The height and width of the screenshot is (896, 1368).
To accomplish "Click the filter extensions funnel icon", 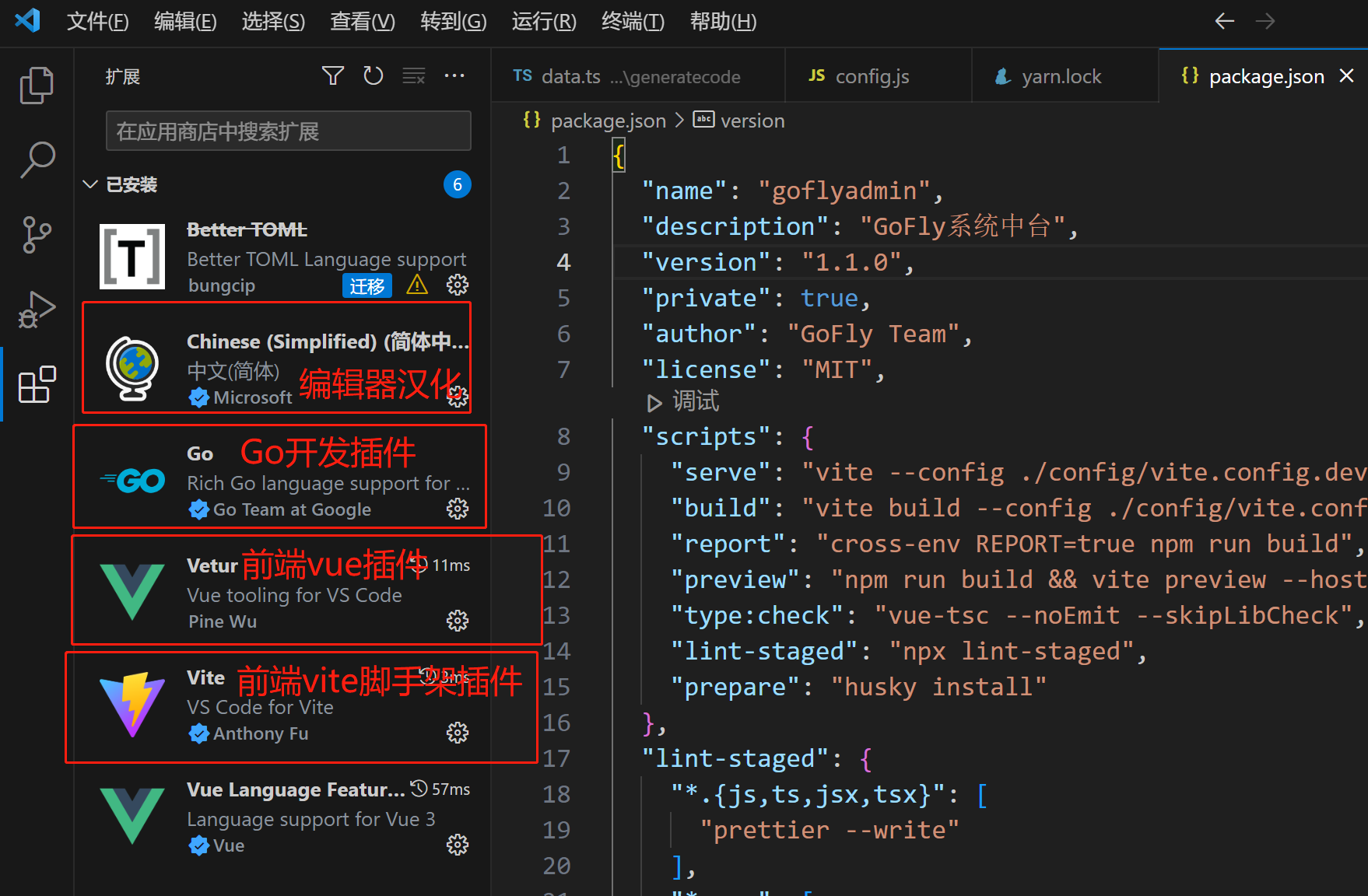I will click(333, 75).
